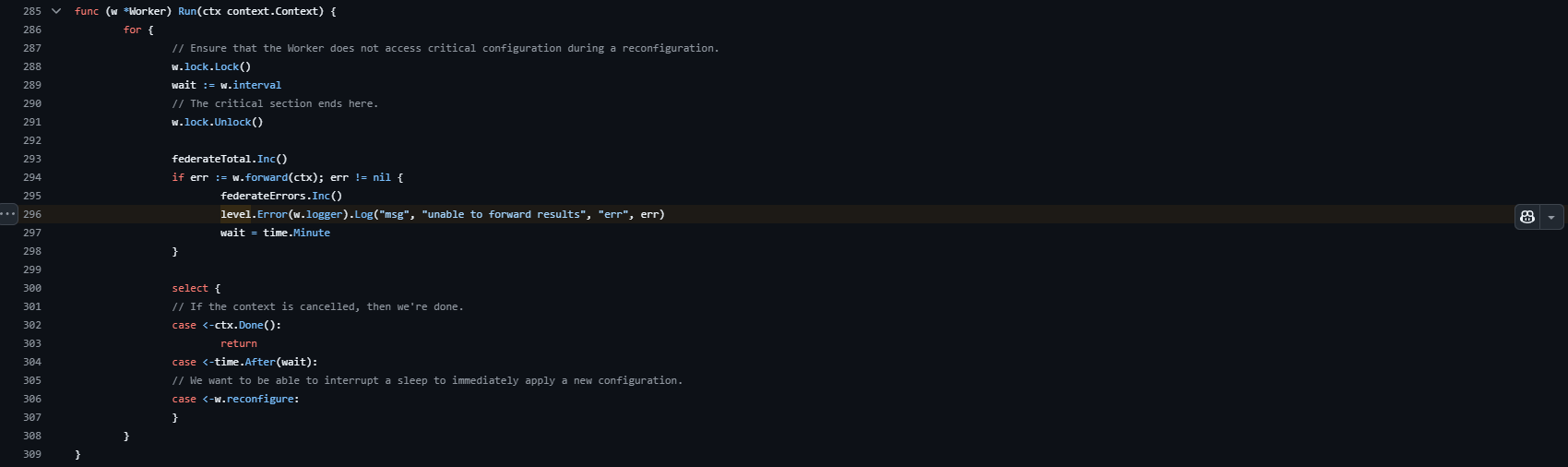Click the forward method call
Screen dimensions: 1568x467
(267, 177)
